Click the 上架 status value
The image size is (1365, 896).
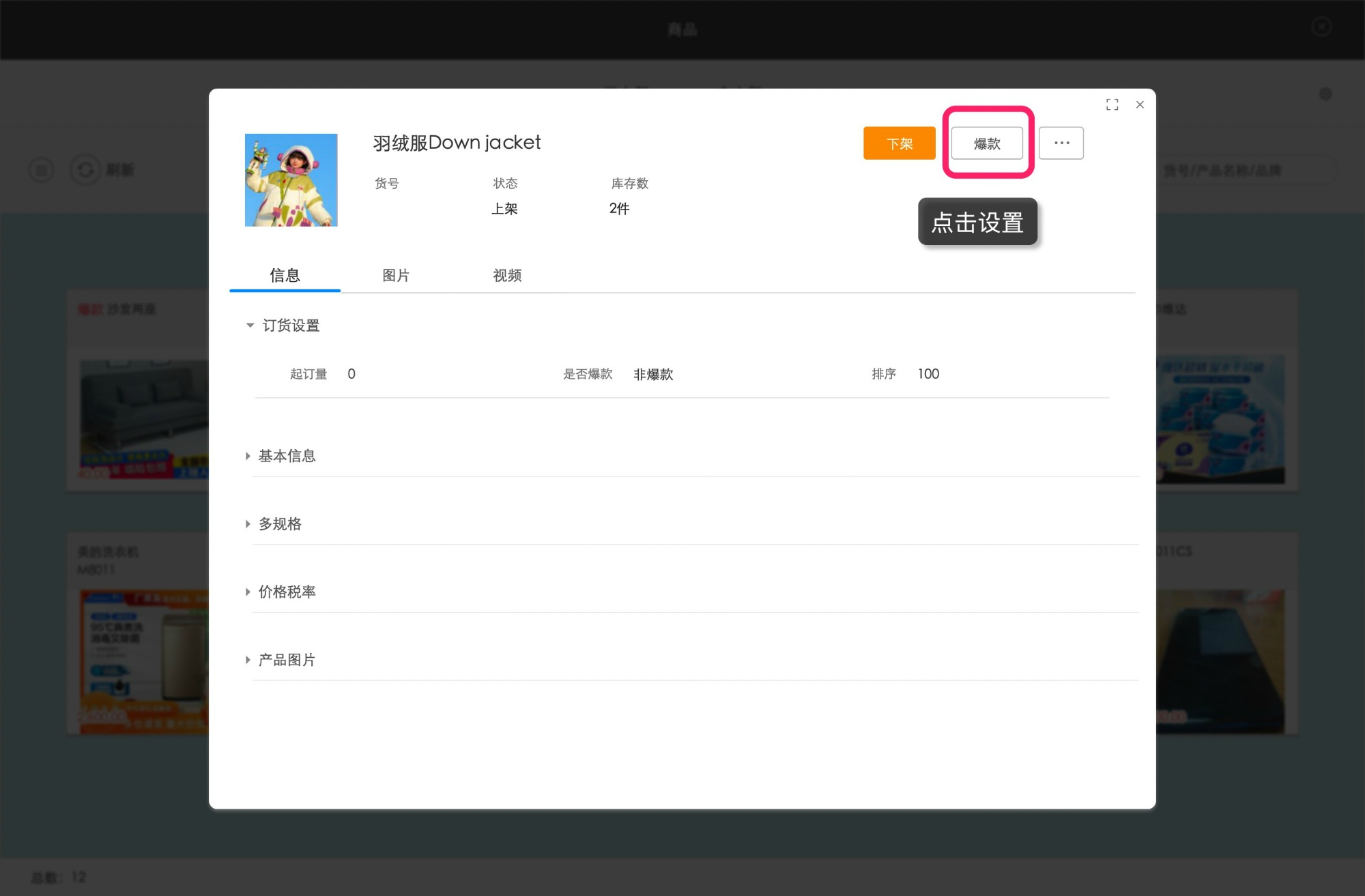click(x=504, y=209)
